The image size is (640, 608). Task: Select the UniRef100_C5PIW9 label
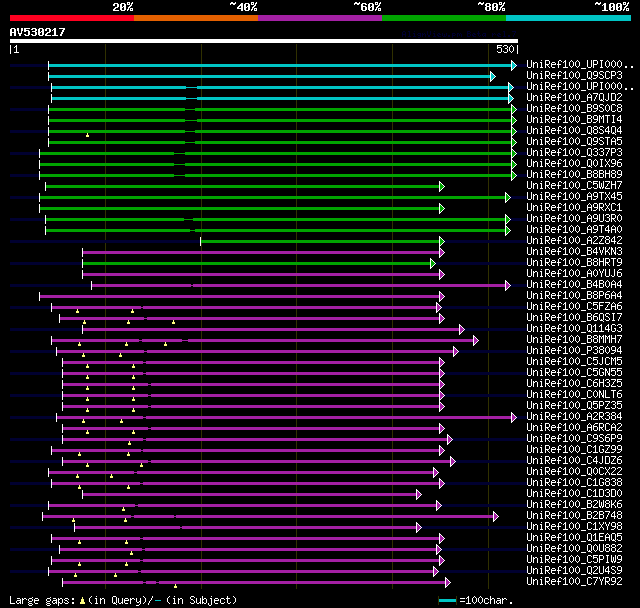(x=574, y=560)
